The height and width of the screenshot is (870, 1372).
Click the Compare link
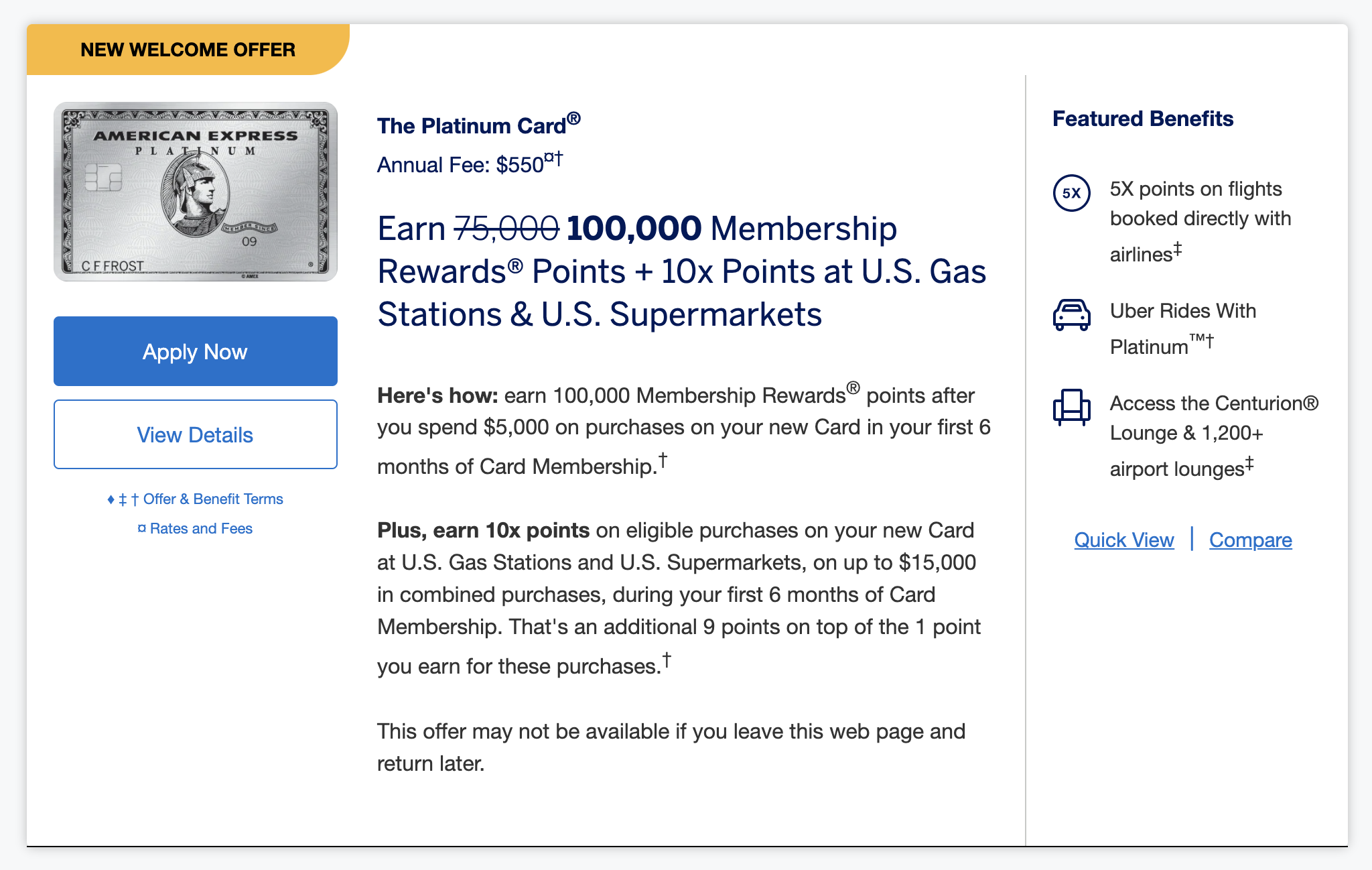(1250, 540)
